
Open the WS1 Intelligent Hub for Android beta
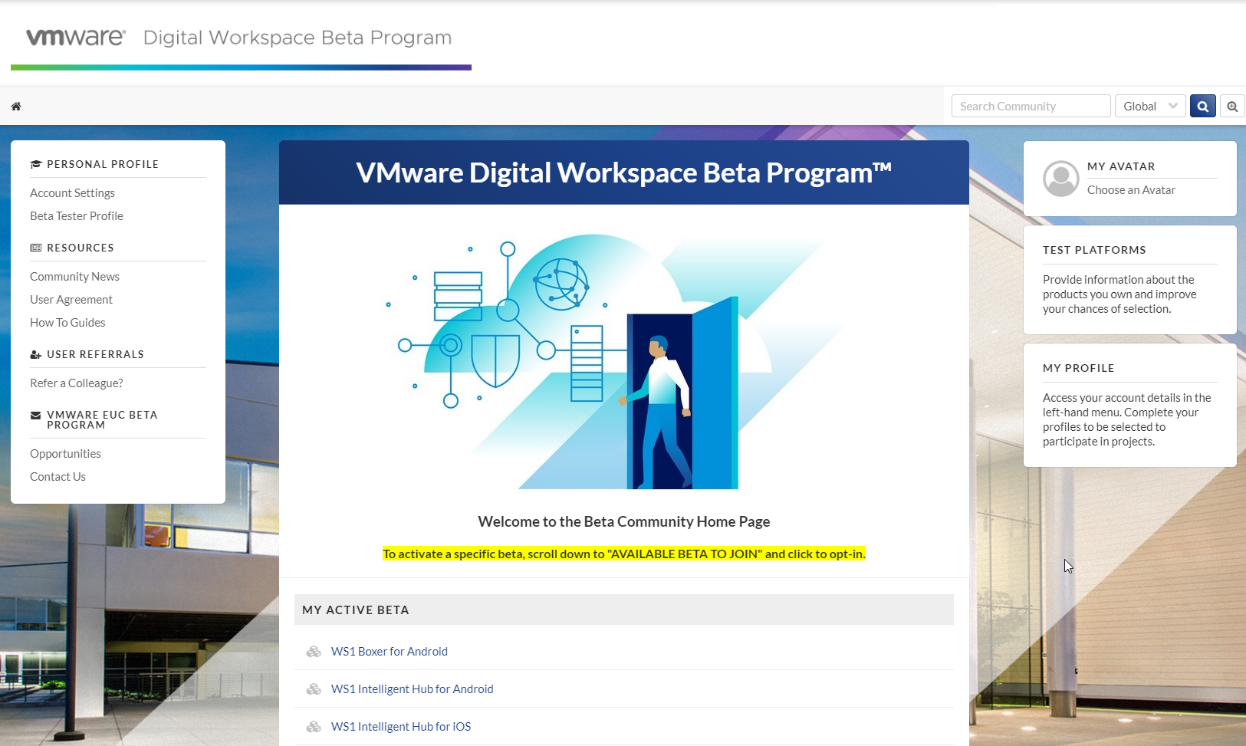point(412,688)
